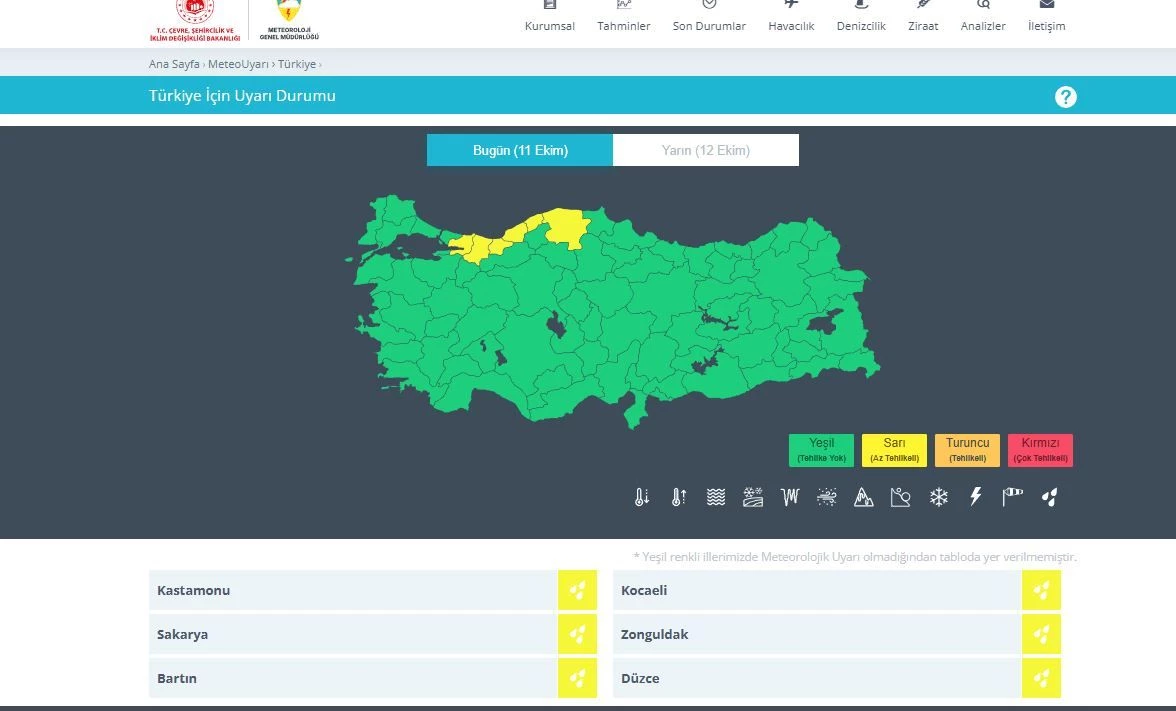Click the rain warning icon beside Zonguldak
Image resolution: width=1176 pixels, height=711 pixels.
(1041, 634)
